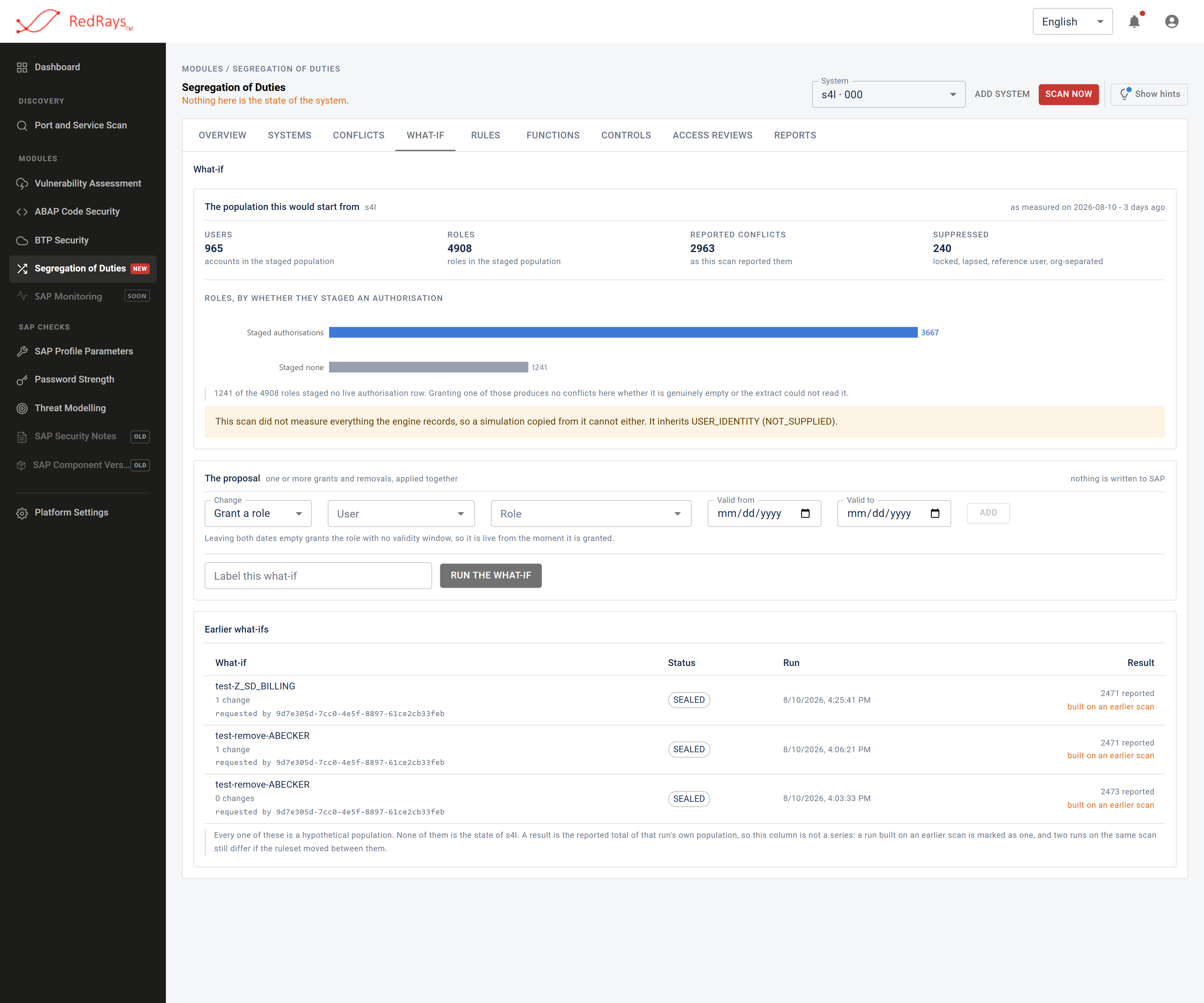Open the User dropdown in the proposal
Screen dimensions: 1204x1003
401,514
